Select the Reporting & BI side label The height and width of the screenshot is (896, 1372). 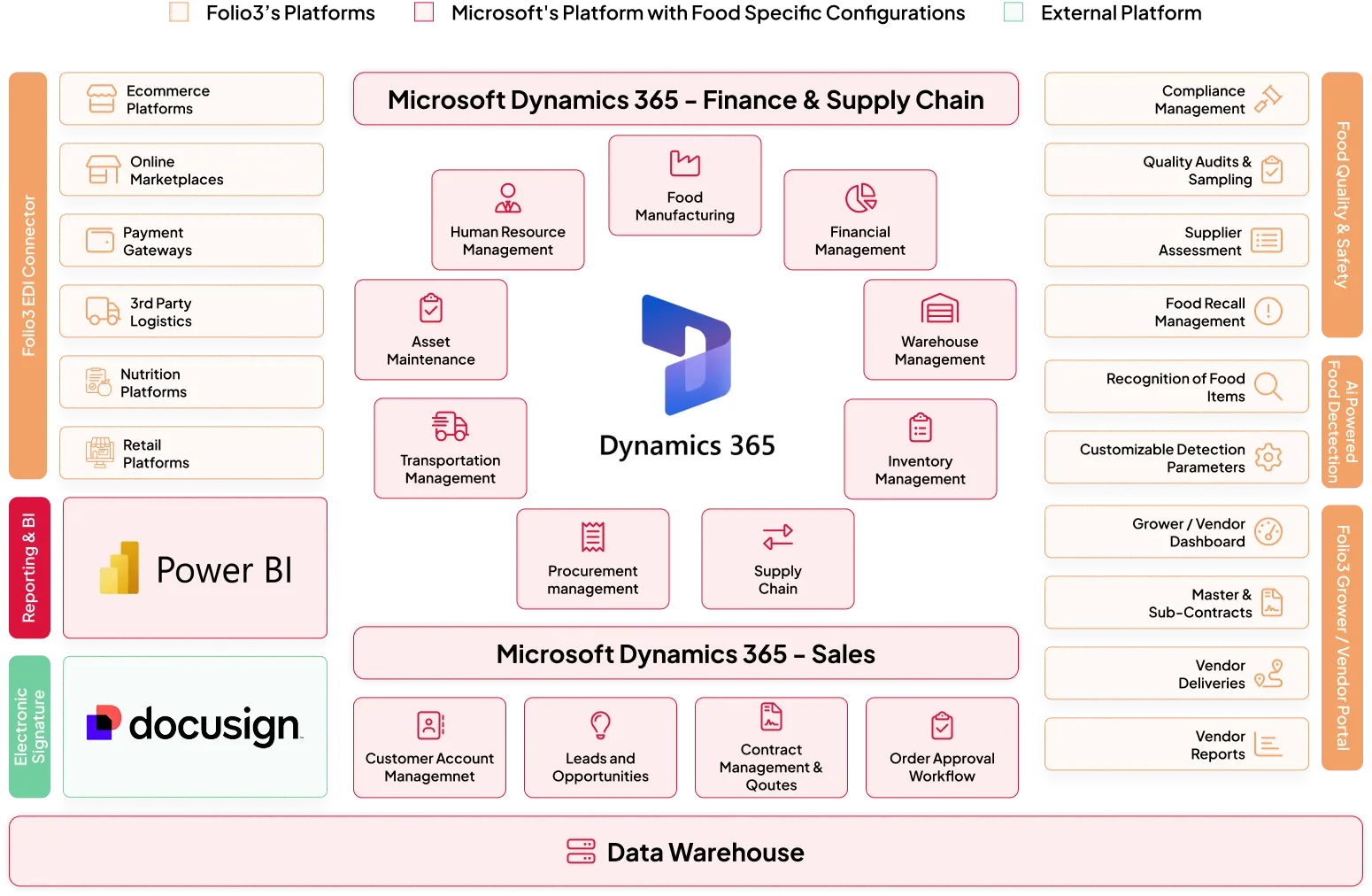point(29,568)
